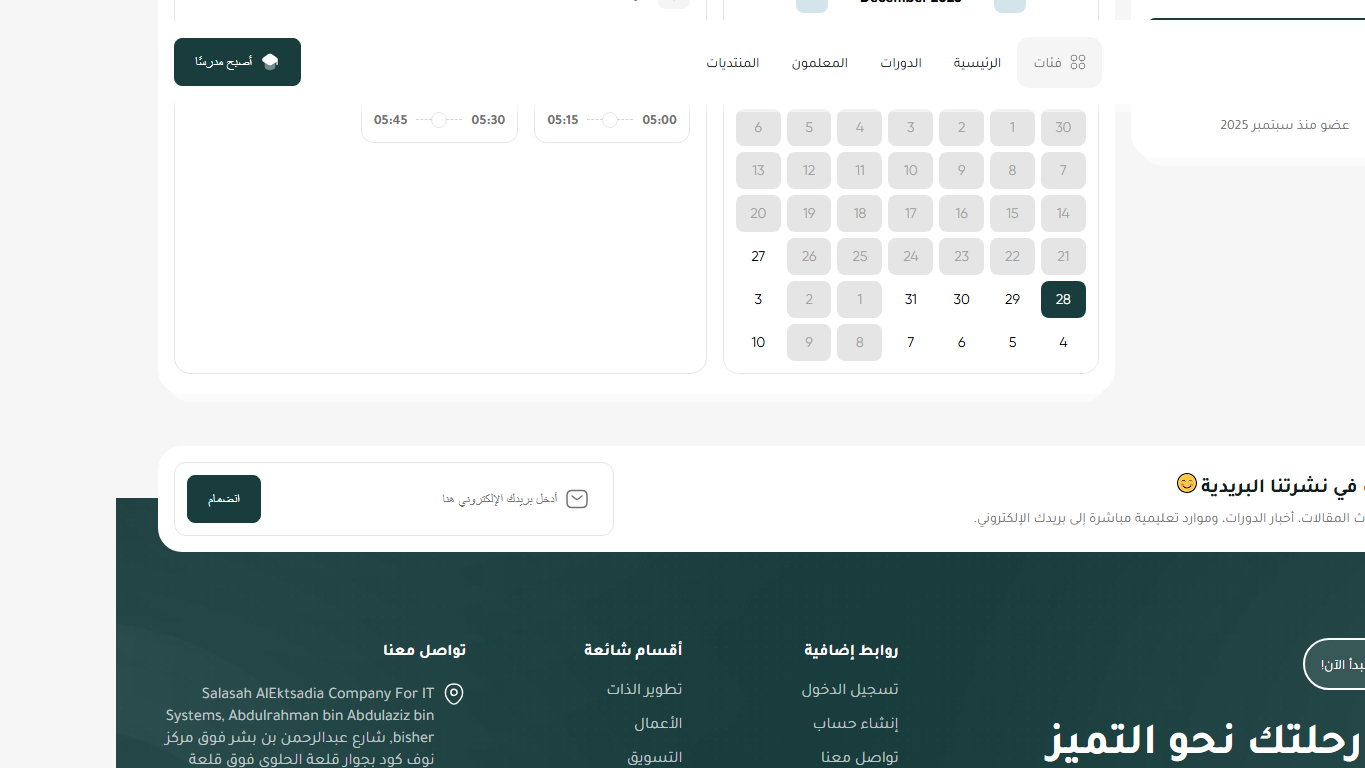Go to the المعلمون page
Screen dimensions: 1365x768
click(x=820, y=63)
